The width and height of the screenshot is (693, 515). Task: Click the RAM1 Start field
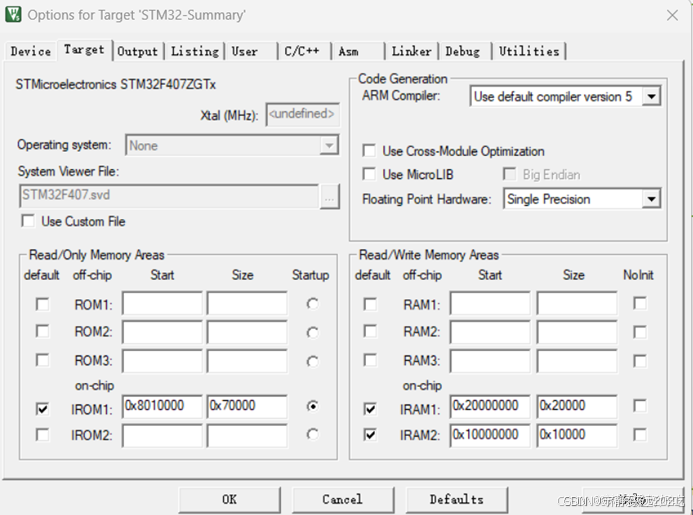pos(490,303)
